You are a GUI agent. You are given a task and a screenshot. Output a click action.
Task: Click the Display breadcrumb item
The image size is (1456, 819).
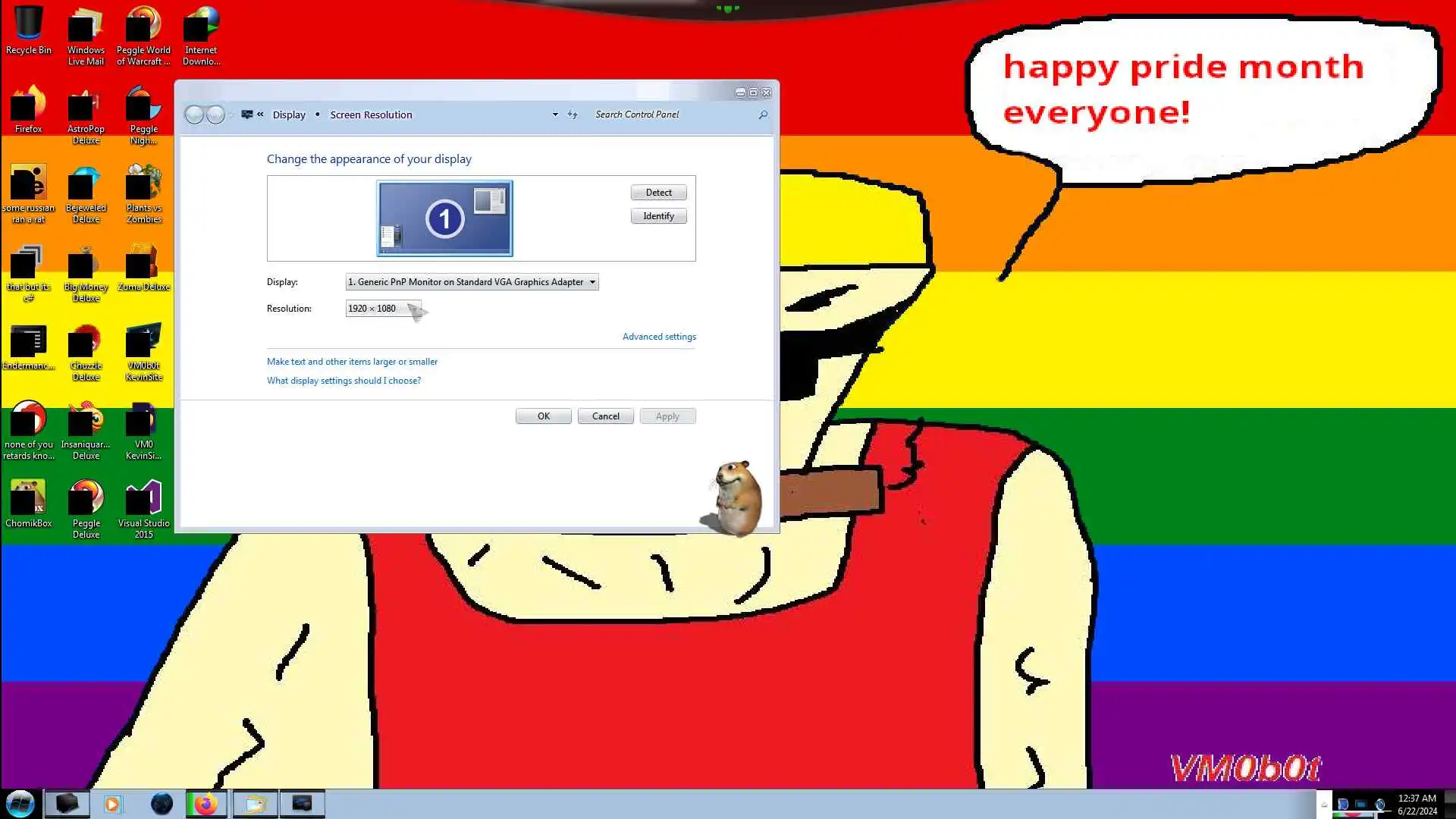click(289, 115)
